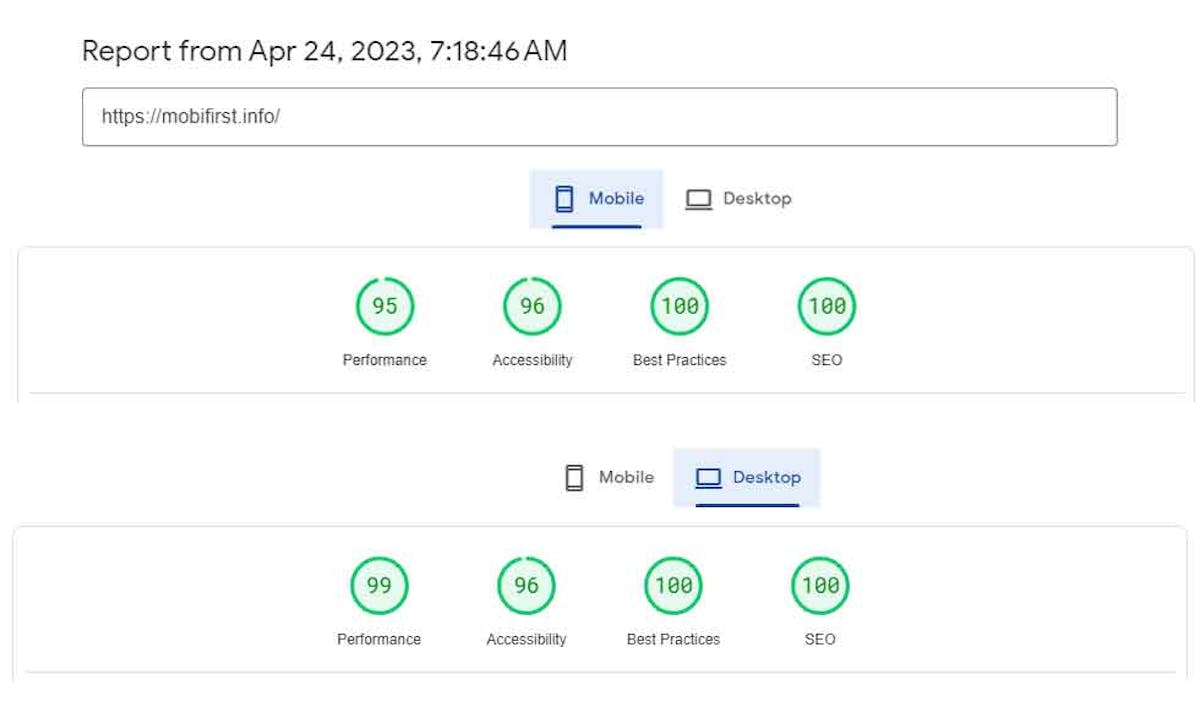Jump to Accessibility label in the mobile results

[532, 360]
